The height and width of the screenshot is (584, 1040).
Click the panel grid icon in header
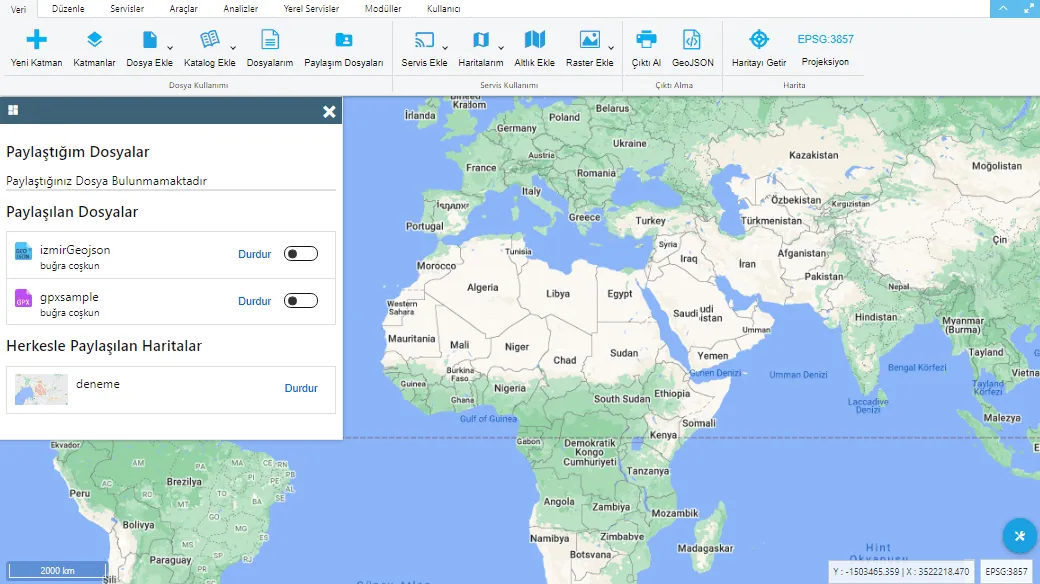pyautogui.click(x=13, y=110)
